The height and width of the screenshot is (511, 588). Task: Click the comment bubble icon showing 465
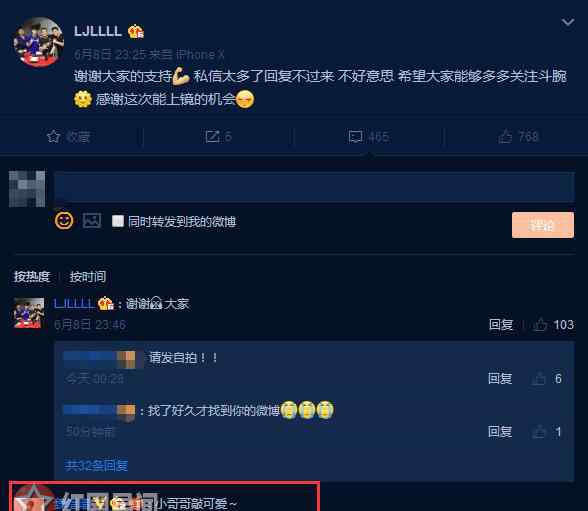click(355, 136)
